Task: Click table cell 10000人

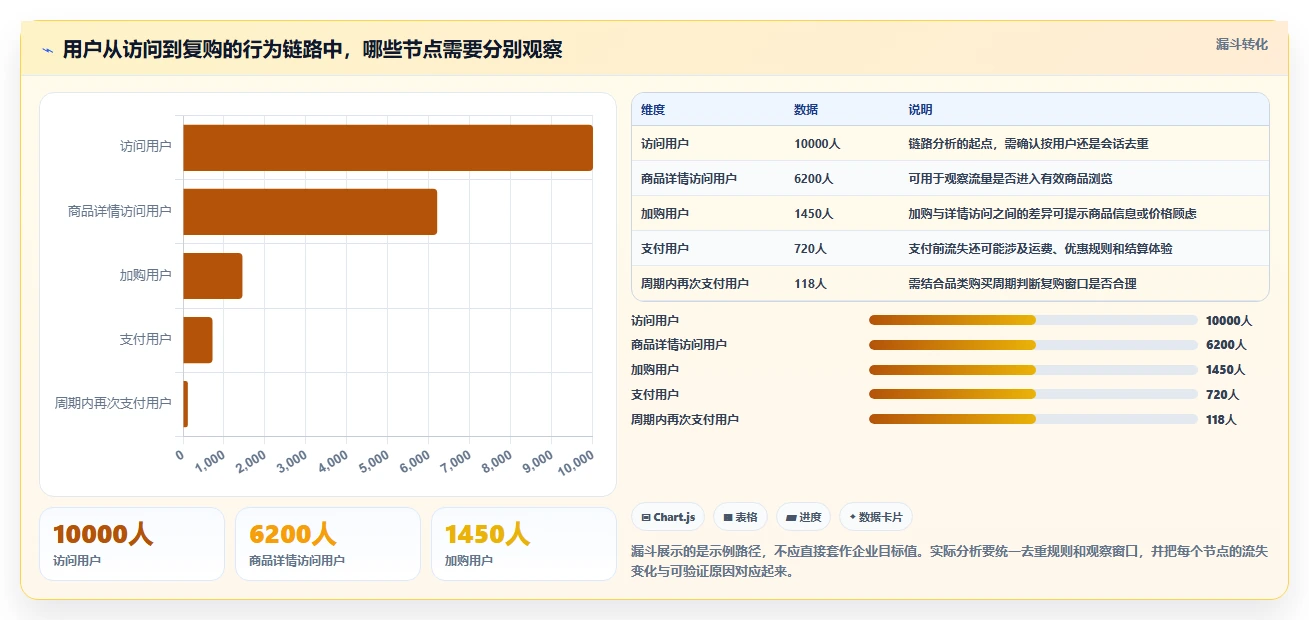Action: [817, 144]
